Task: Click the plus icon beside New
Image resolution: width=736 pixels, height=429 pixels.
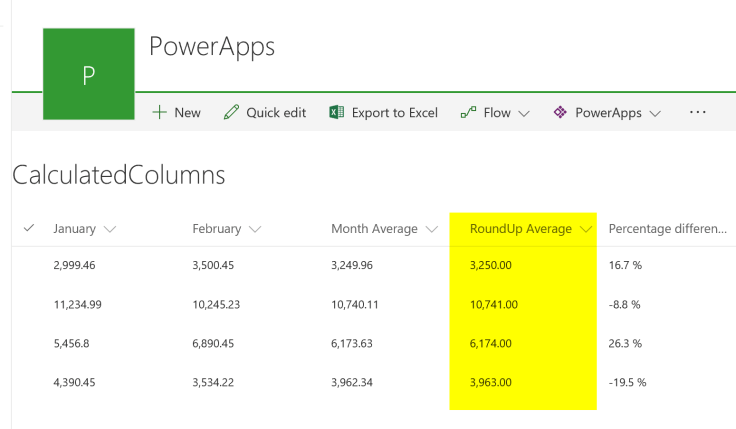Action: (x=159, y=113)
